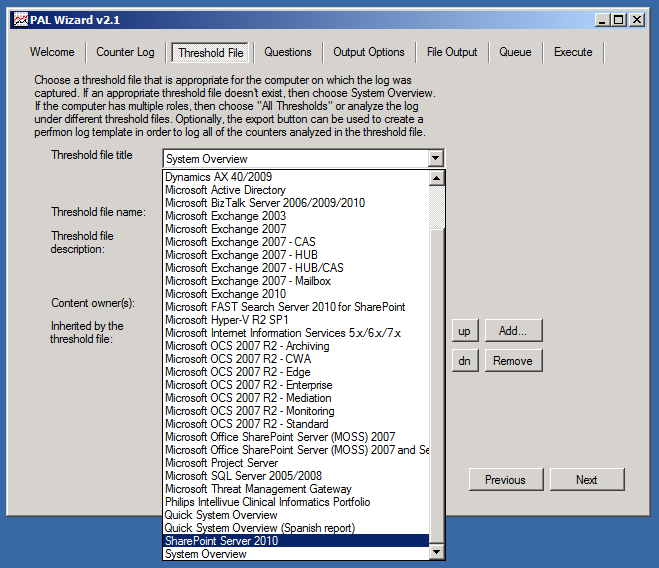Select Microsoft Exchange 2003
659x568 pixels.
pyautogui.click(x=296, y=216)
